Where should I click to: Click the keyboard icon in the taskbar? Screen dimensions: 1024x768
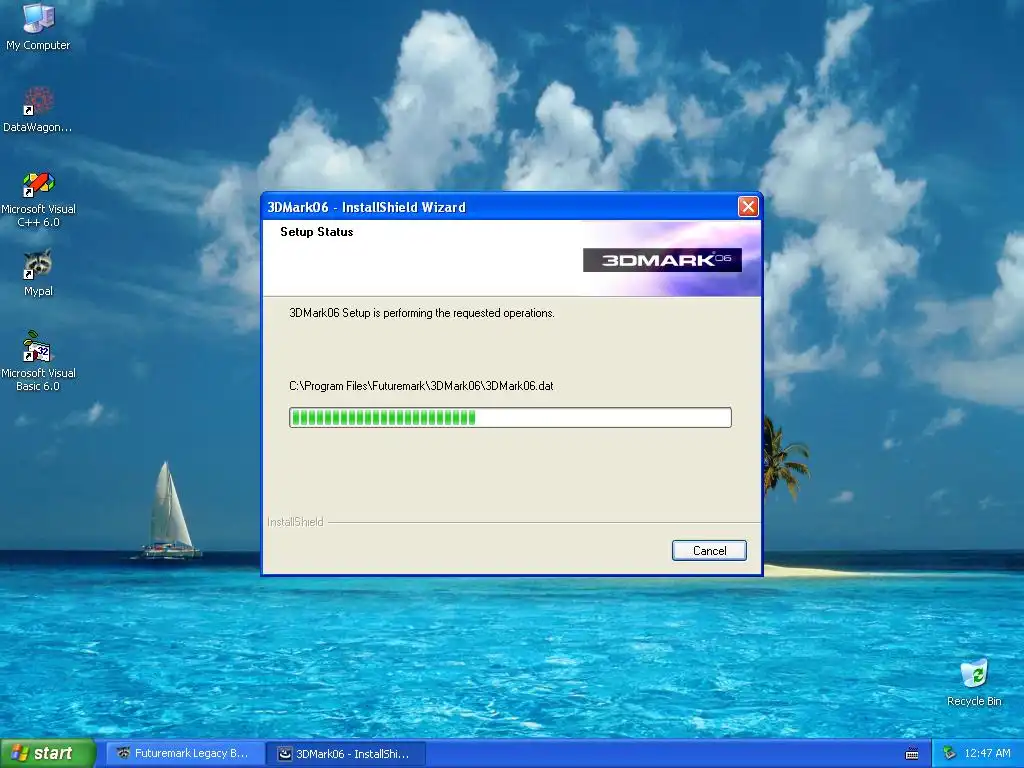pyautogui.click(x=912, y=754)
